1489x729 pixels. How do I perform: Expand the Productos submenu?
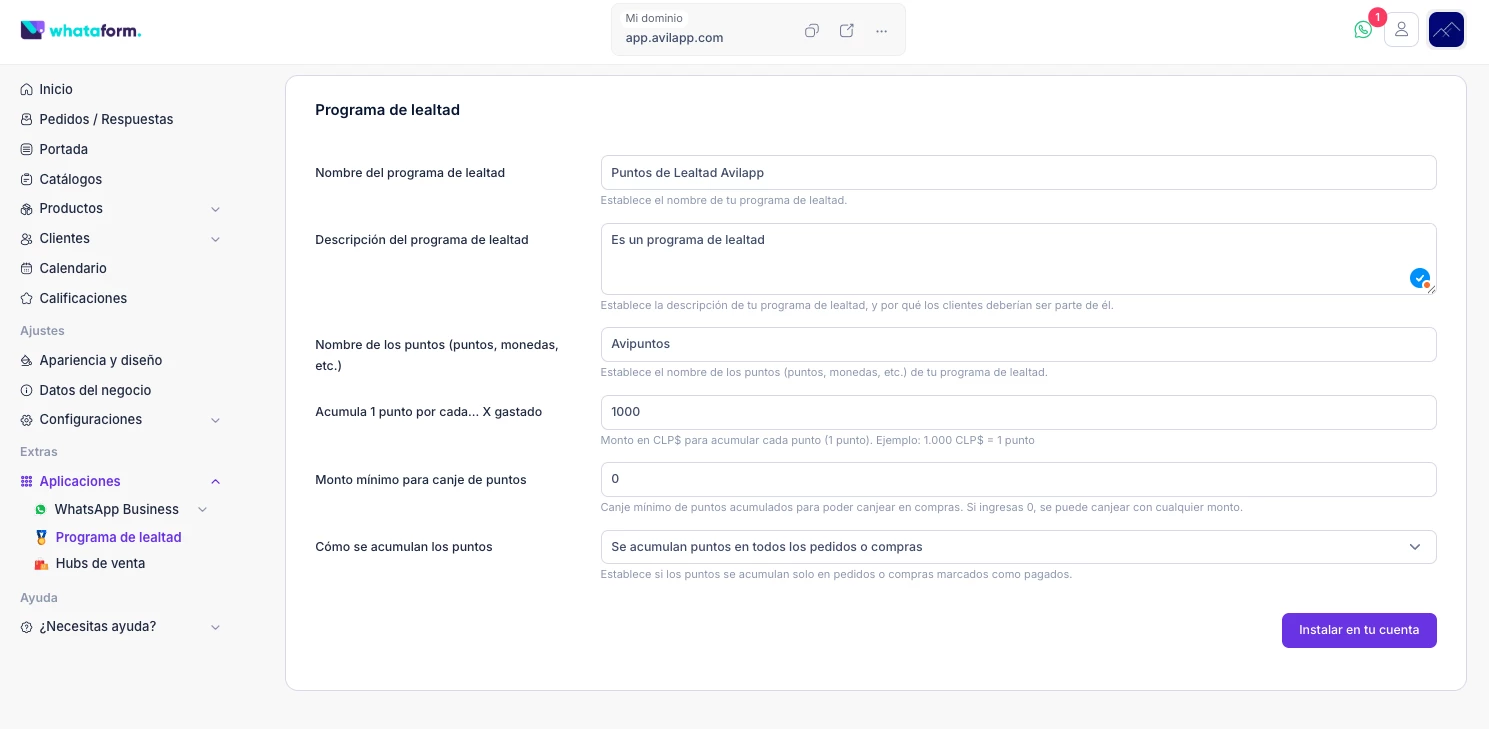coord(215,209)
